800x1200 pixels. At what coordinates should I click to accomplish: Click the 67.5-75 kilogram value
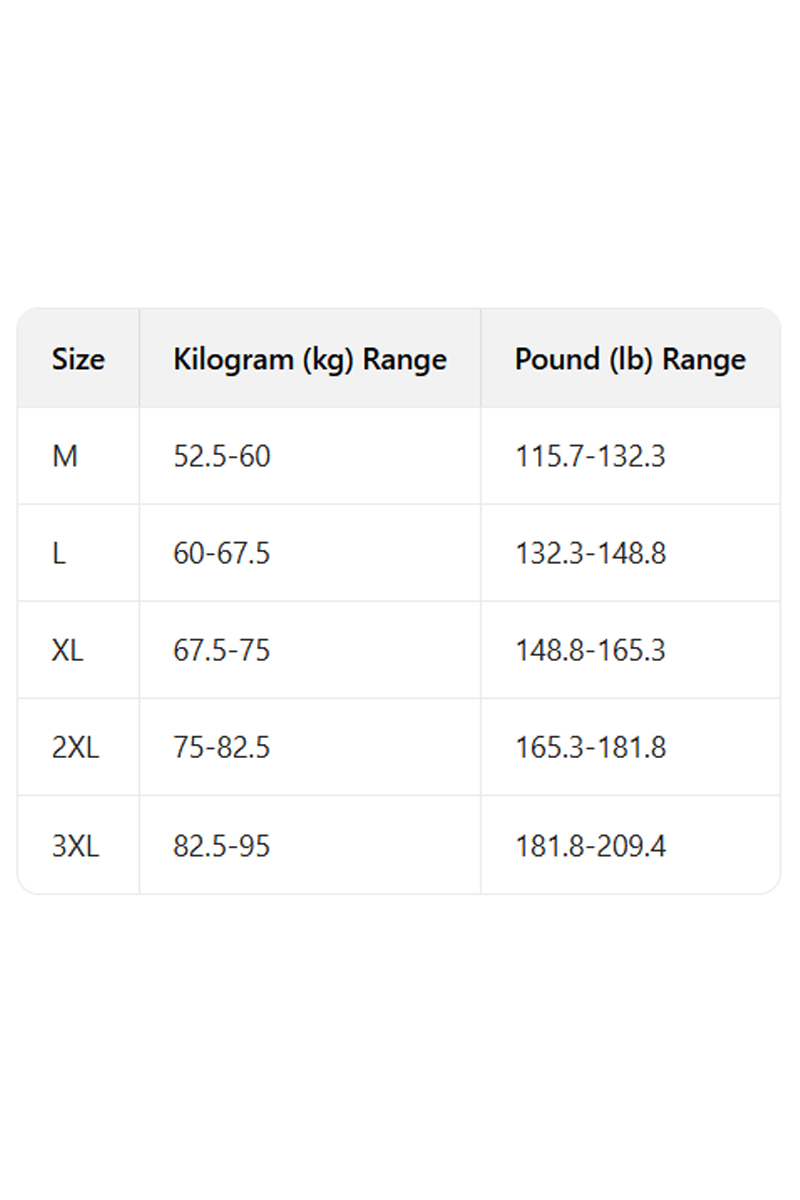point(222,650)
